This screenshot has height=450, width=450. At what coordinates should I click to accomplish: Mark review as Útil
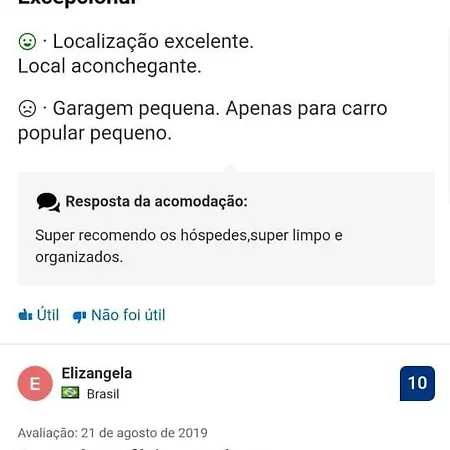39,315
